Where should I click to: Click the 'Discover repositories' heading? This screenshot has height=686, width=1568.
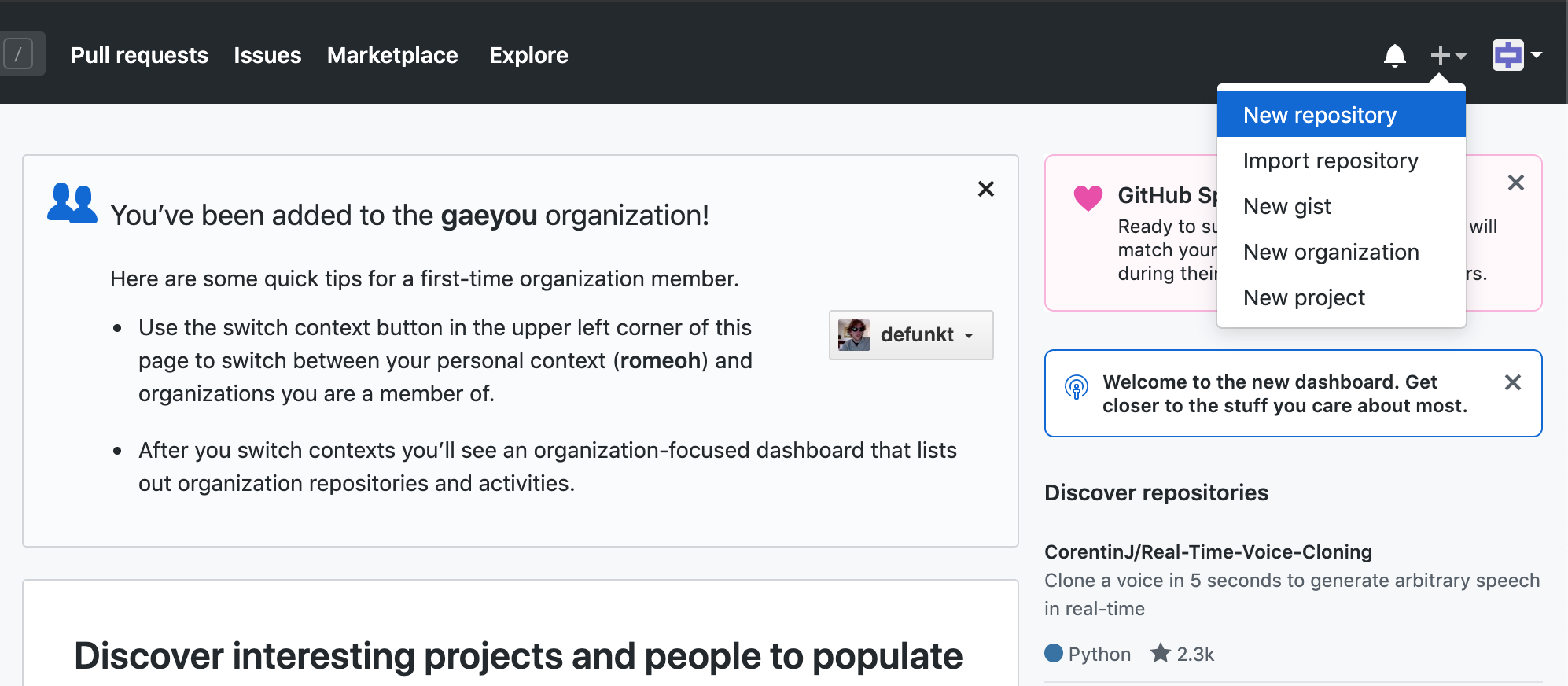click(x=1156, y=492)
